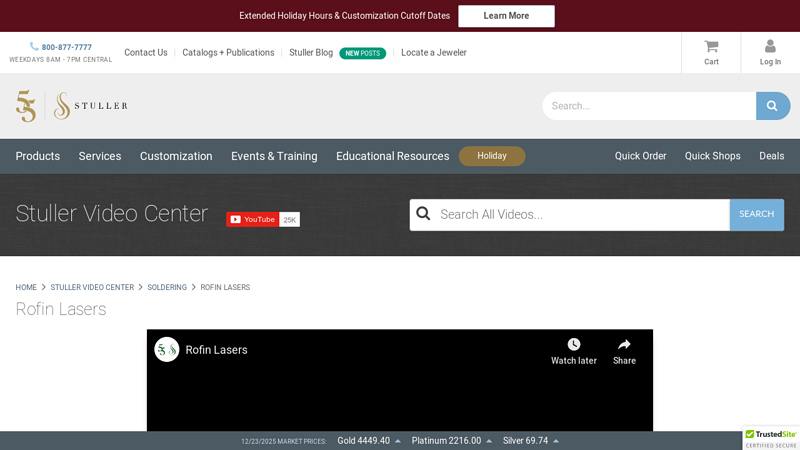Click the Rofin Lasers channel avatar
The image size is (800, 450).
(167, 350)
